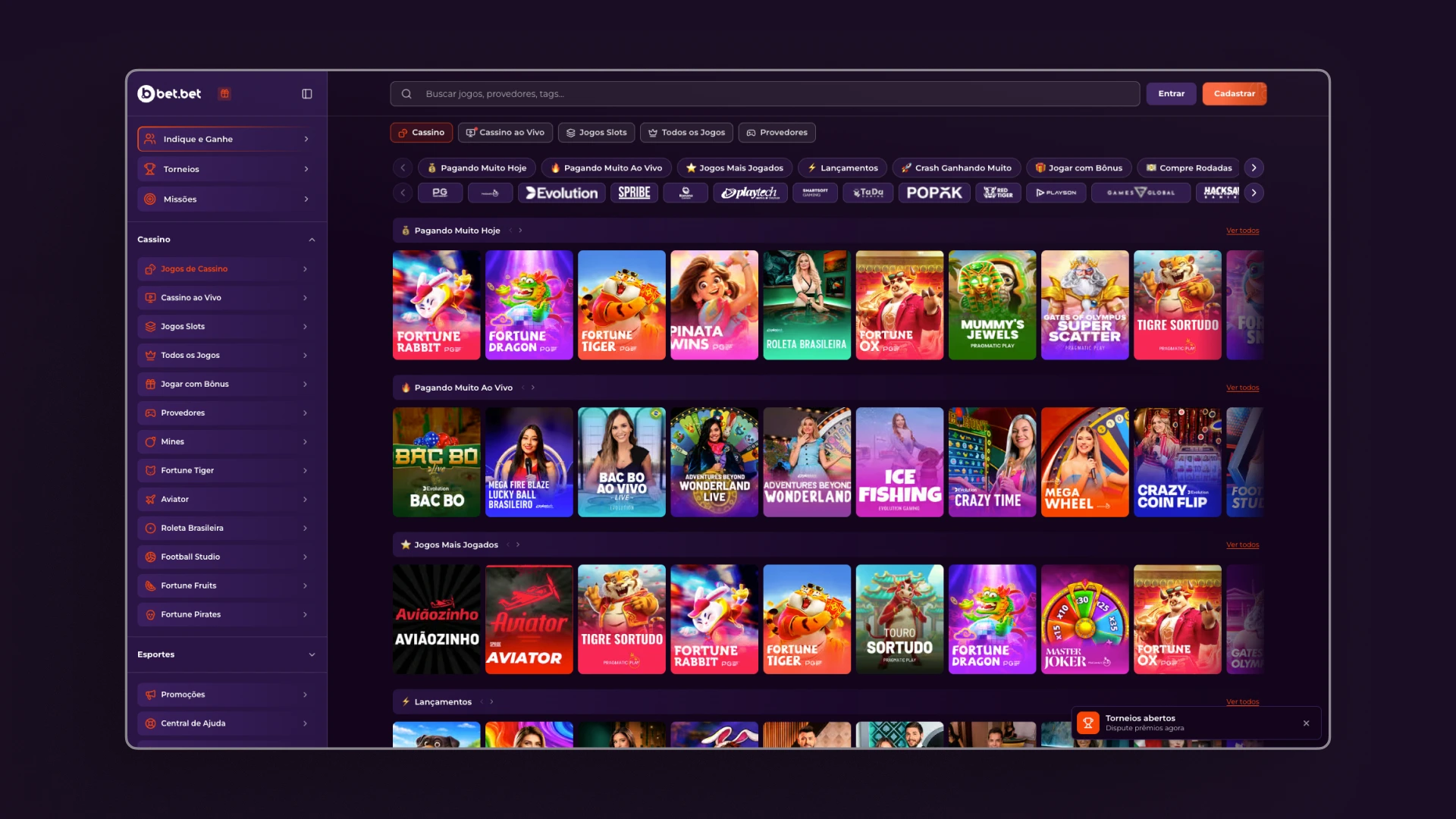This screenshot has height=819, width=1456.
Task: Click Cassino ao Vivo sidebar icon
Action: (x=150, y=298)
